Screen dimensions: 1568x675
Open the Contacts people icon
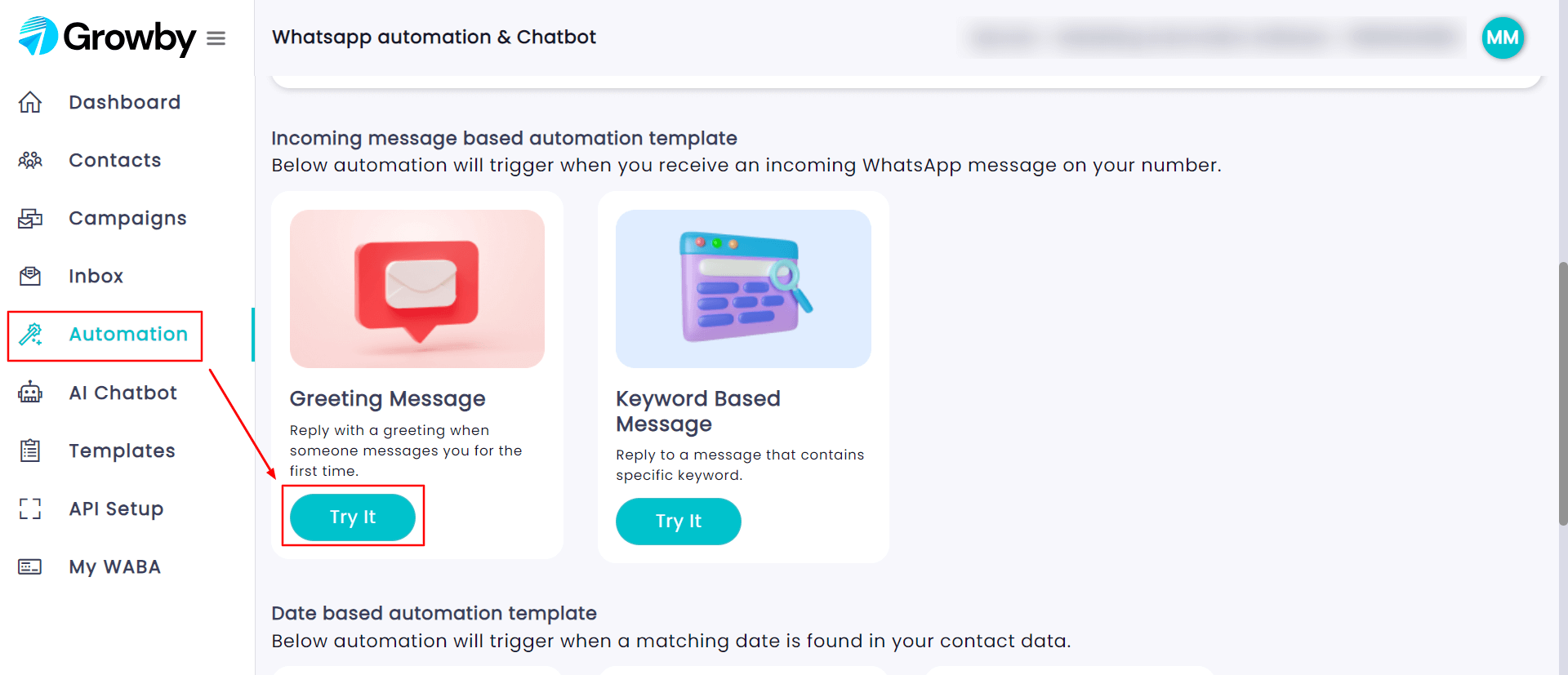coord(30,160)
